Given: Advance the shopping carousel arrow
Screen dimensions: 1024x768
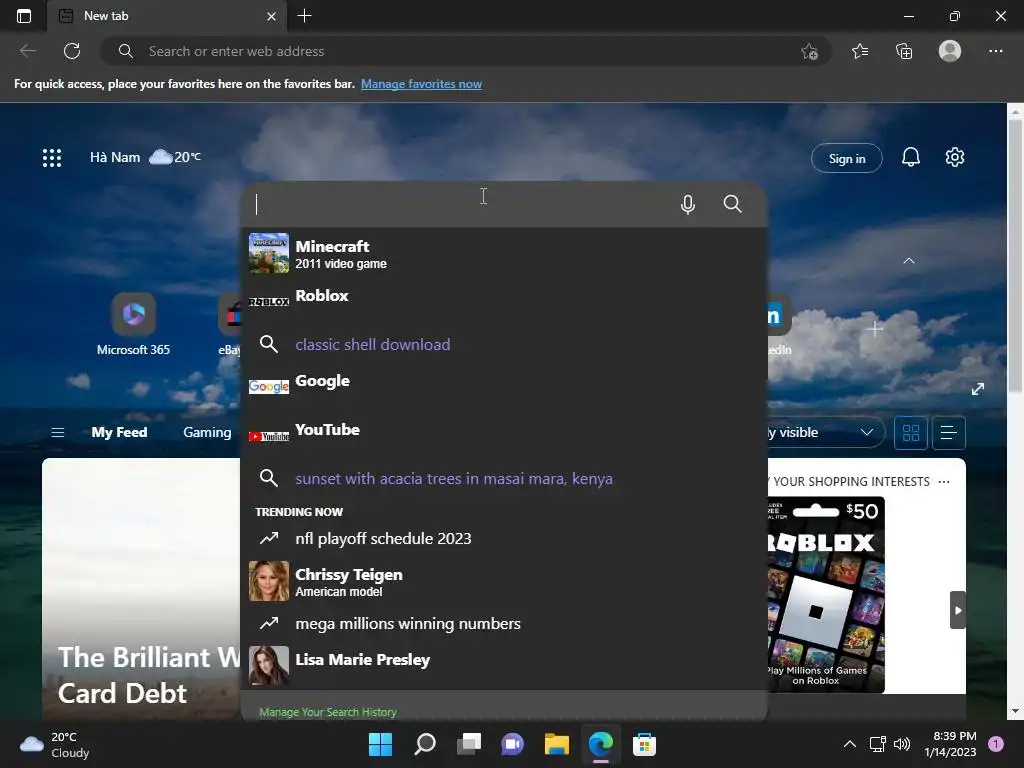Looking at the screenshot, I should pos(957,610).
